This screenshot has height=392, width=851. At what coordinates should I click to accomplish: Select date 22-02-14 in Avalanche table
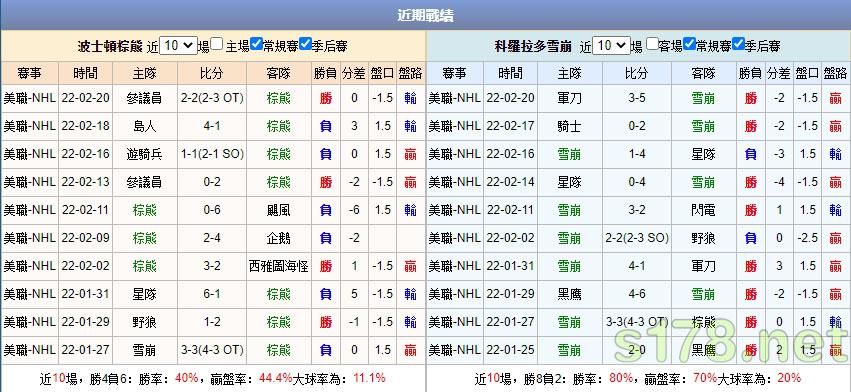[x=511, y=182]
